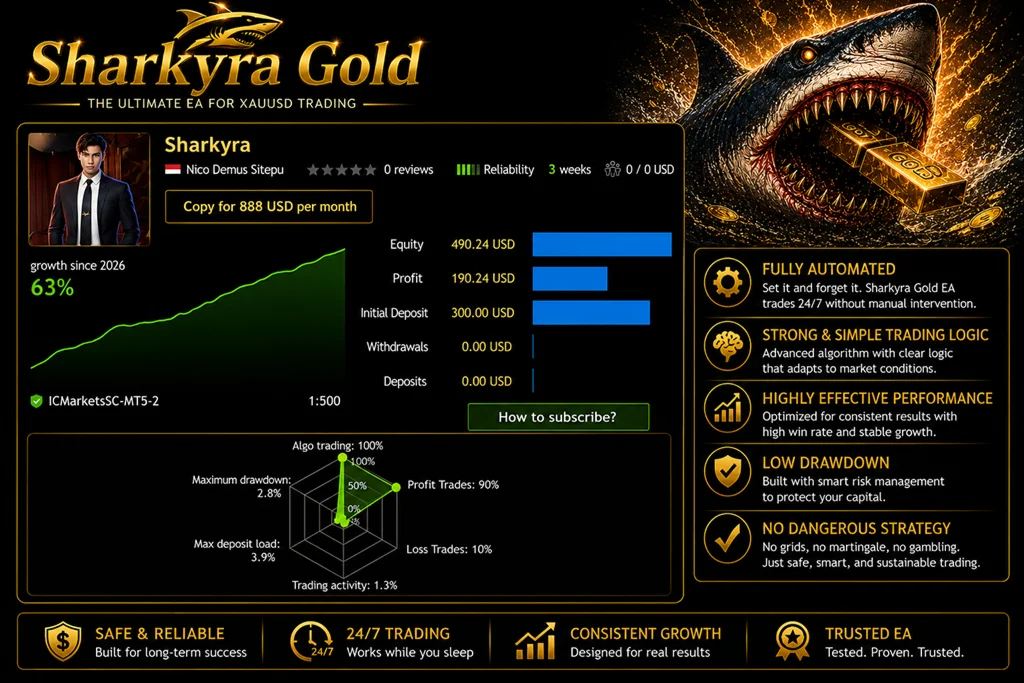Click the Loss Trades: 10% label
This screenshot has height=683, width=1024.
click(449, 549)
